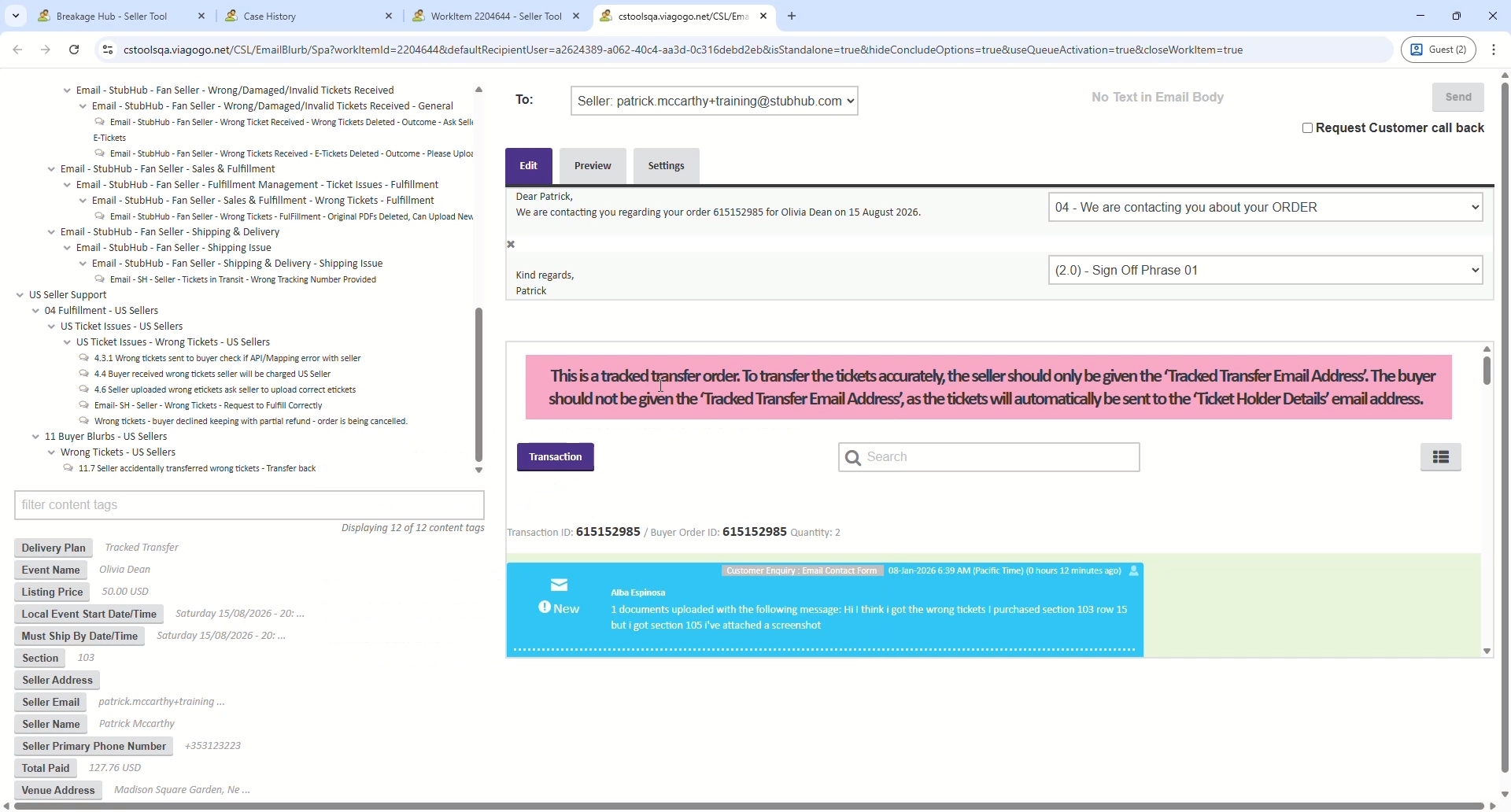Switch to the Preview tab
Viewport: 1511px width, 812px height.
click(x=593, y=166)
